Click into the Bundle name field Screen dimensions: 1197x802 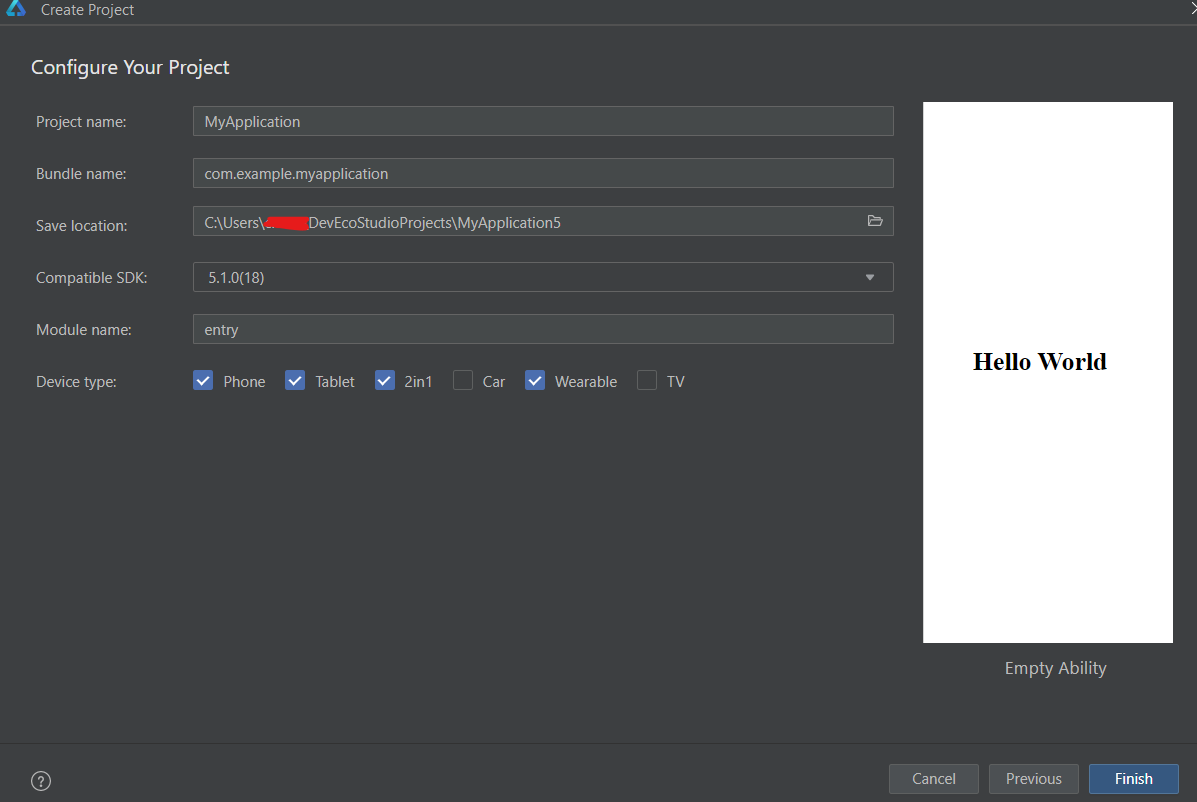point(543,173)
